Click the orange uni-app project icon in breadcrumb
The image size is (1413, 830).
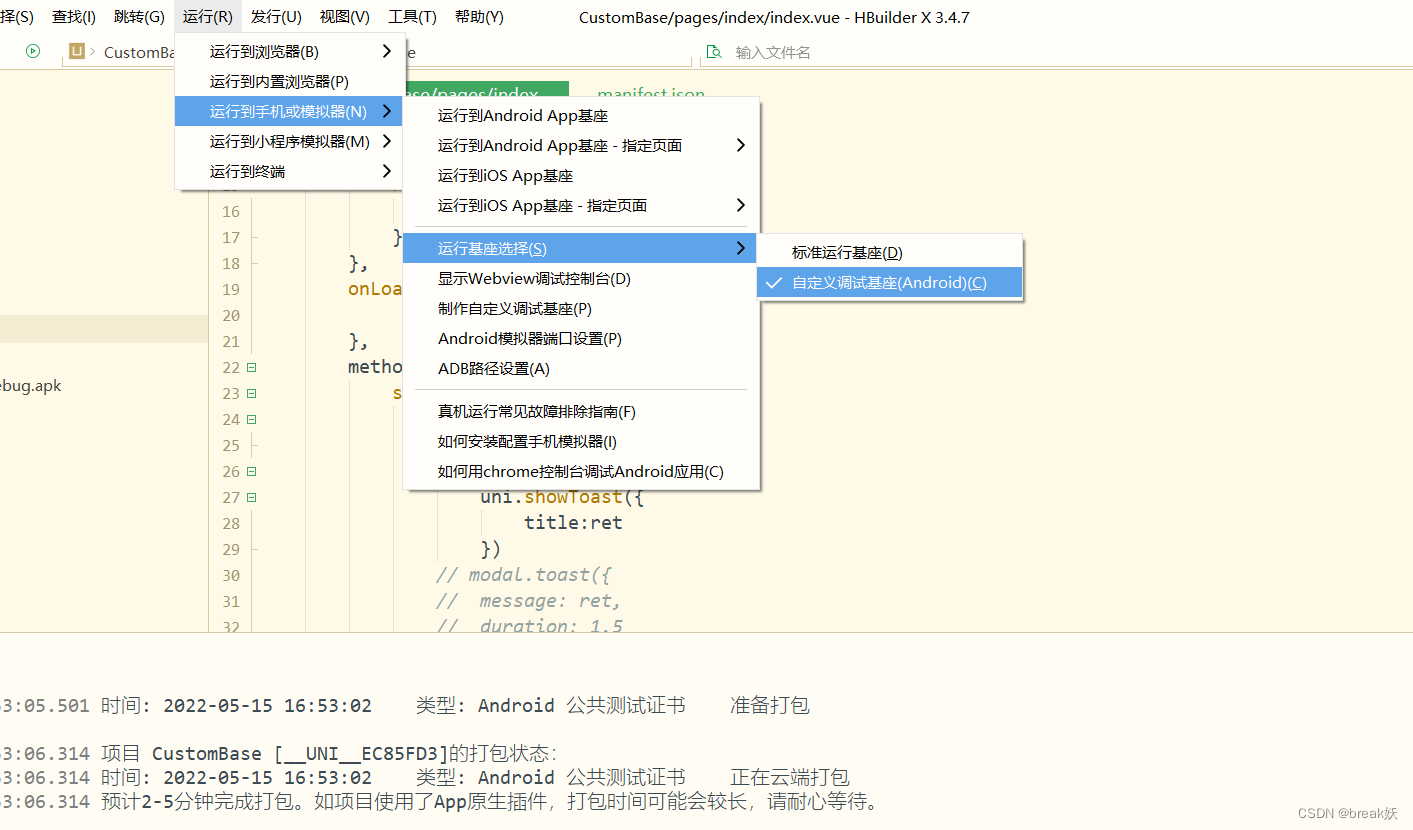tap(77, 52)
